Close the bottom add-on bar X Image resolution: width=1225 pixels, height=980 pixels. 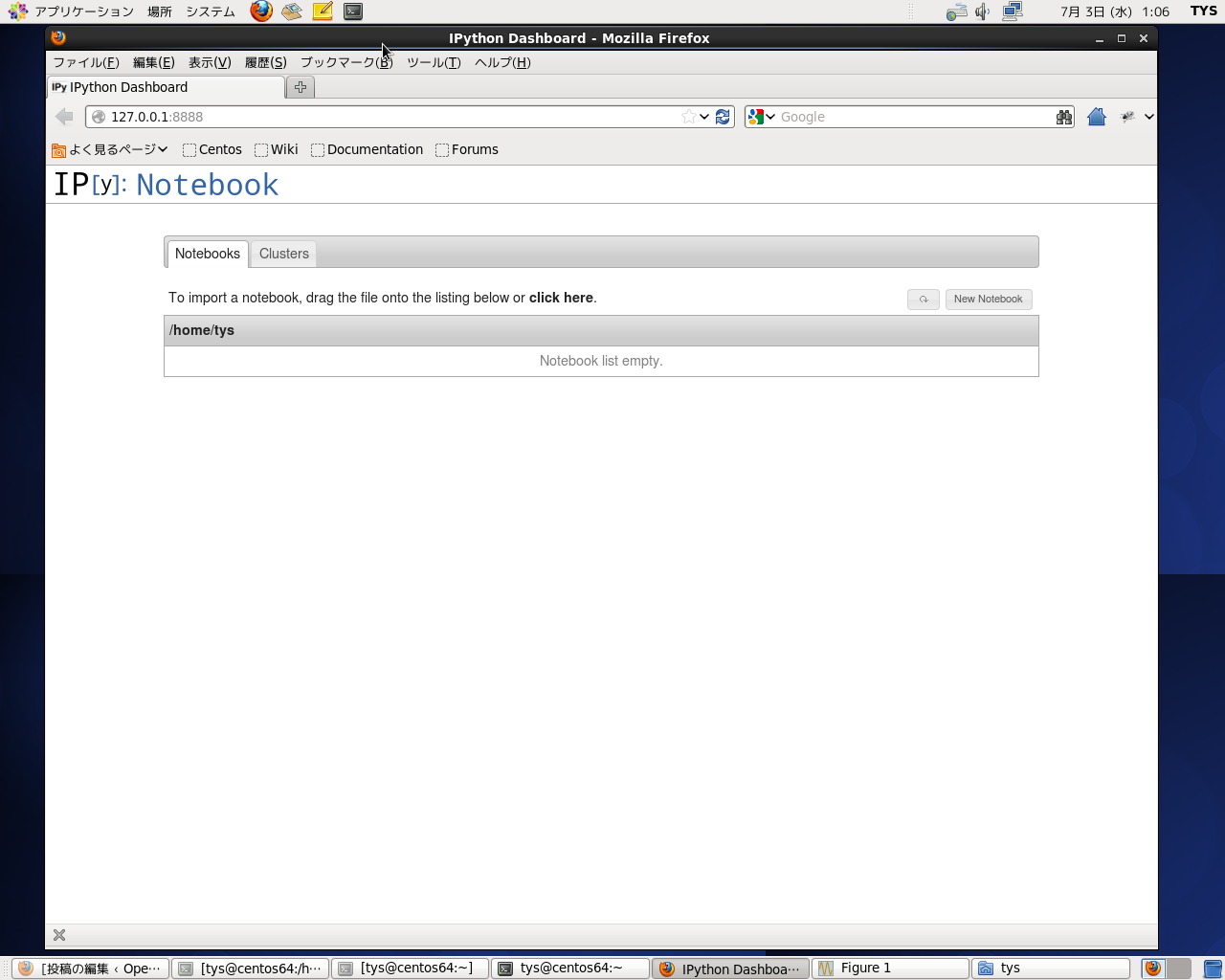59,935
